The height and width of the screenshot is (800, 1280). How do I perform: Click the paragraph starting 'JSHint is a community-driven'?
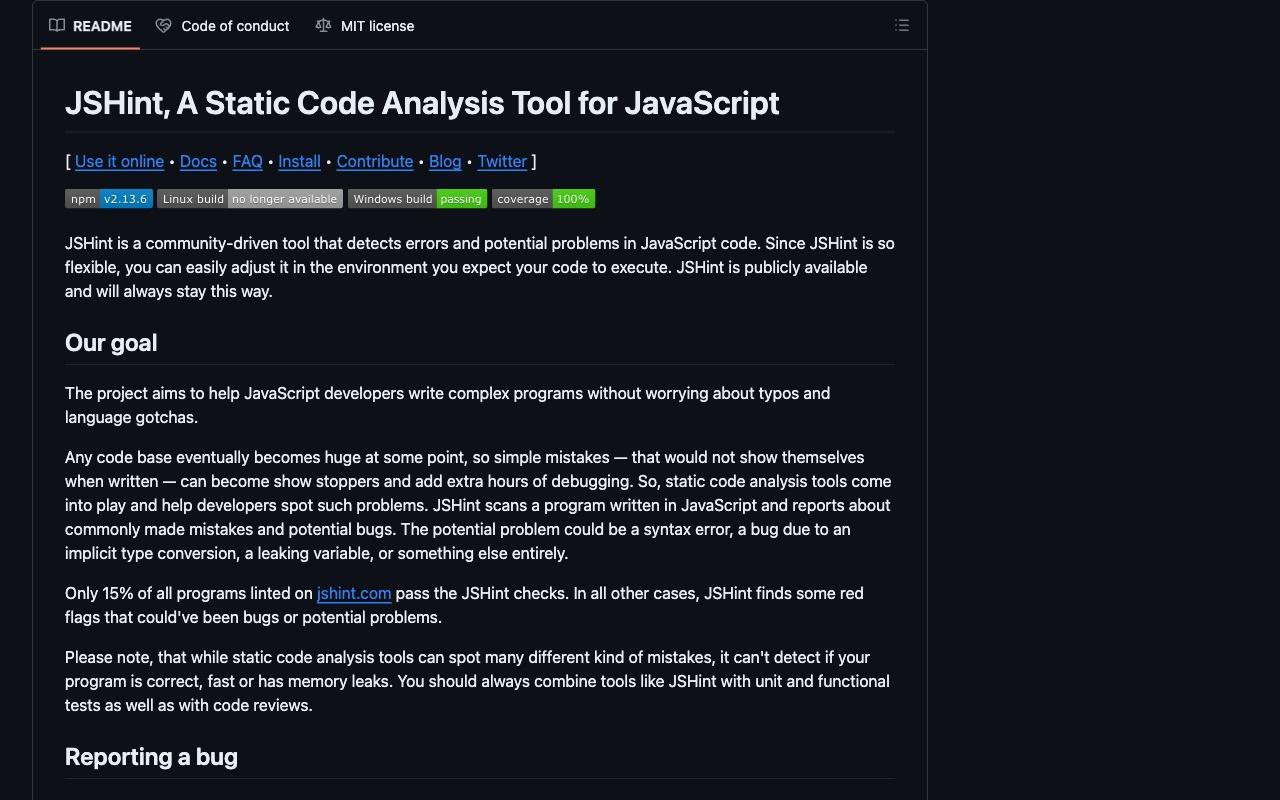pyautogui.click(x=480, y=267)
